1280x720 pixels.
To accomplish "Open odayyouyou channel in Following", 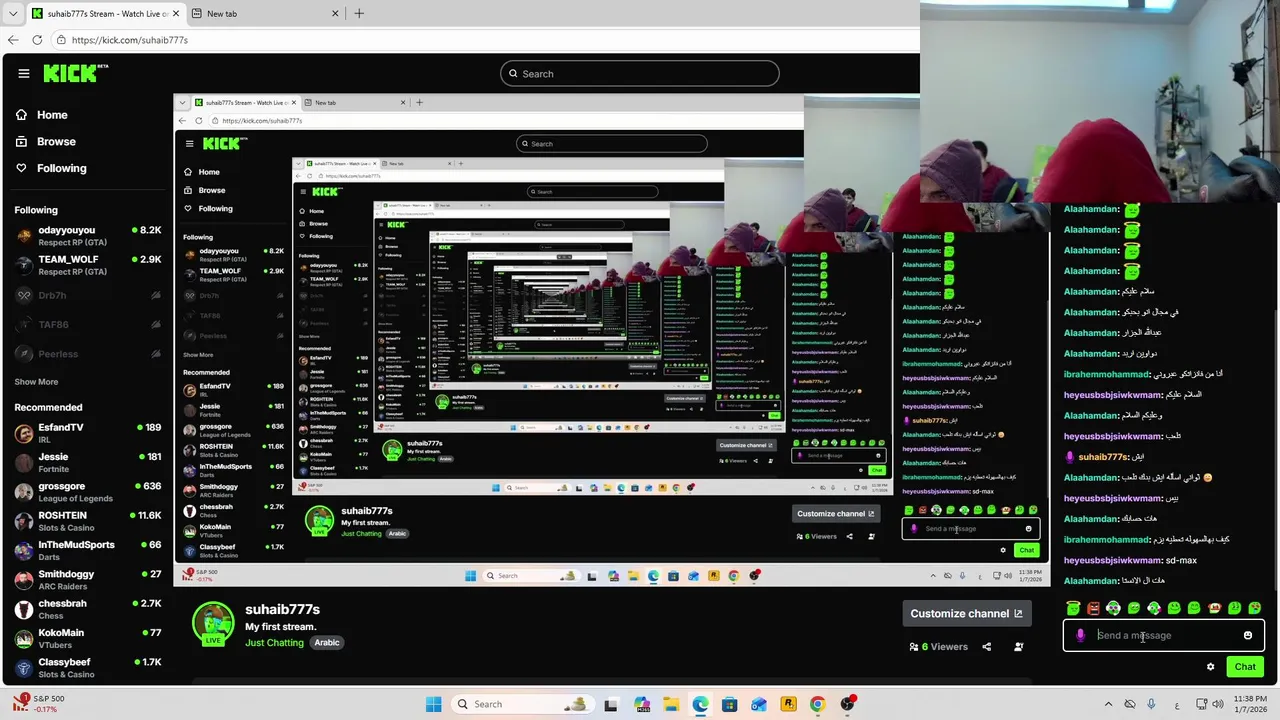I will coord(88,236).
